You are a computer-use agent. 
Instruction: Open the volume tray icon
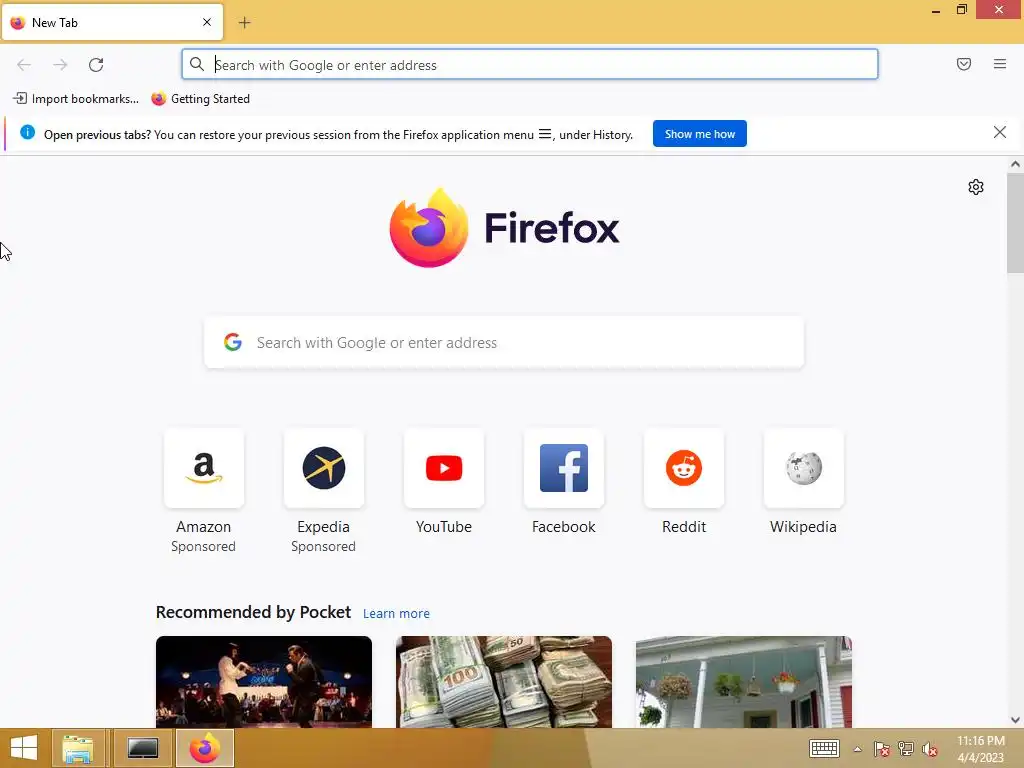click(930, 749)
